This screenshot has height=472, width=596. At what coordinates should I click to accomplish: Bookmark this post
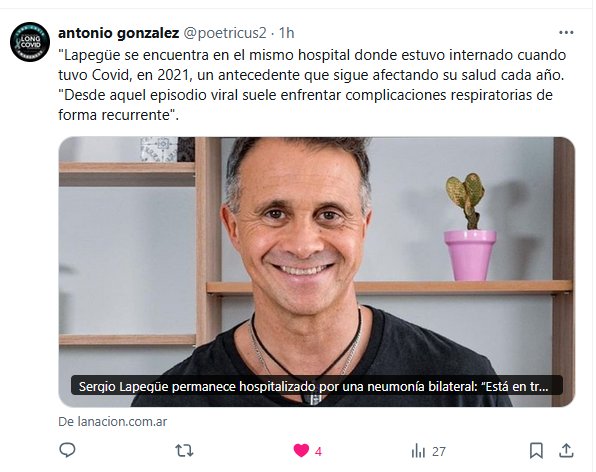536,451
